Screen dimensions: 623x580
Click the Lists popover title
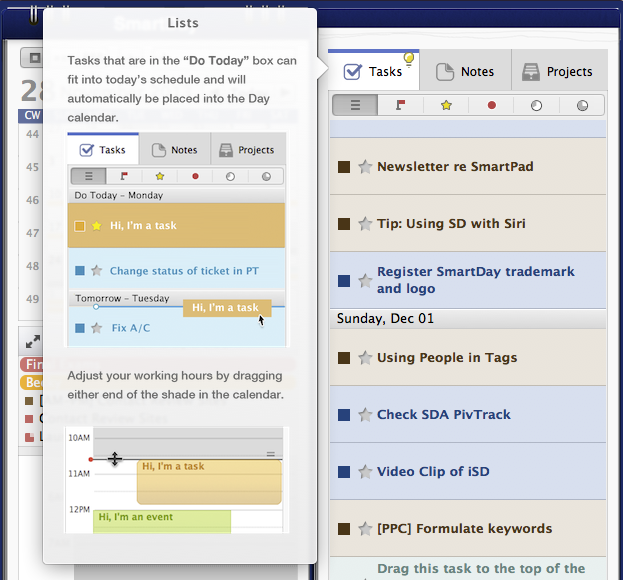(x=183, y=23)
